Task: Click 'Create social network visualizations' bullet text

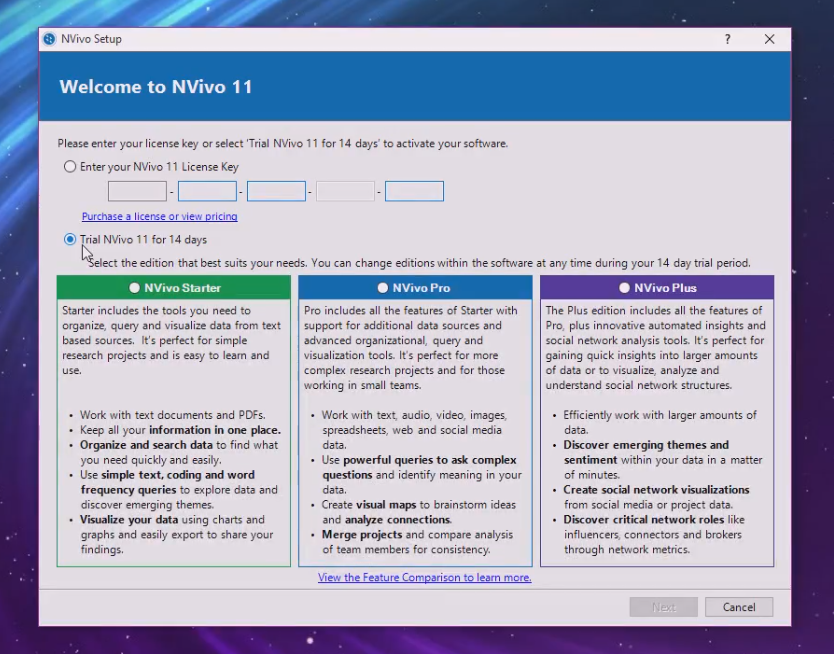Action: point(656,490)
